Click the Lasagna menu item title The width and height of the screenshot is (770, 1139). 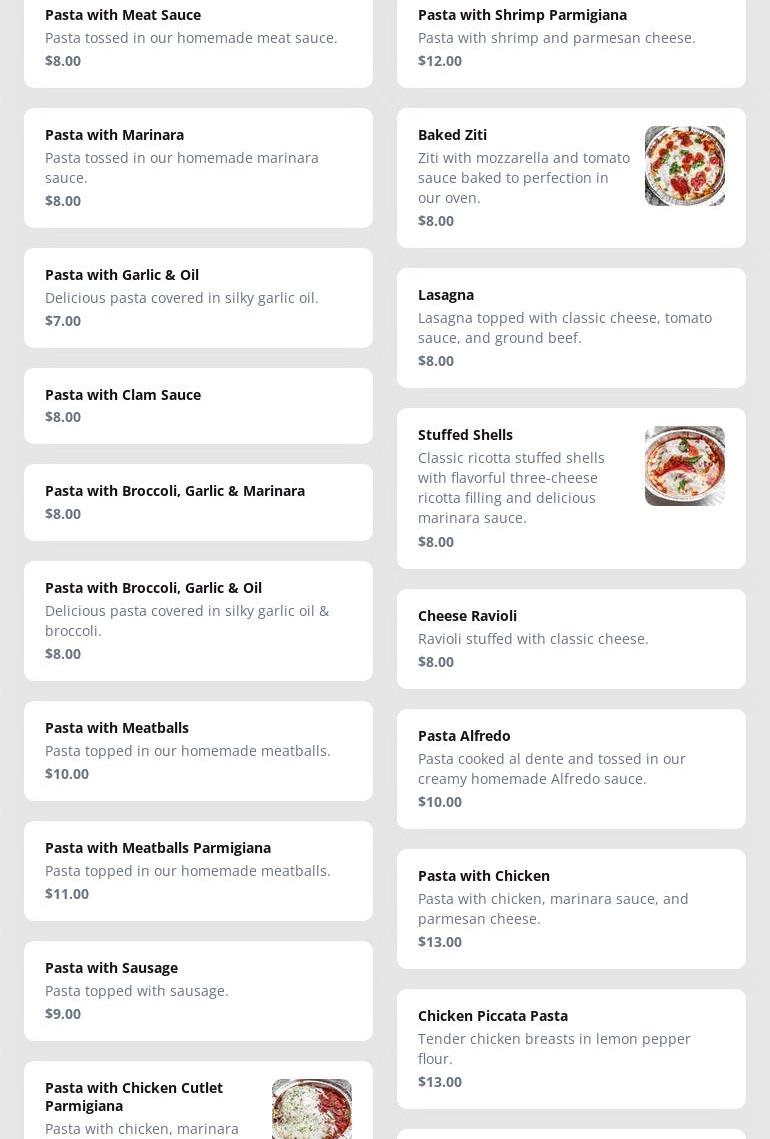click(446, 295)
